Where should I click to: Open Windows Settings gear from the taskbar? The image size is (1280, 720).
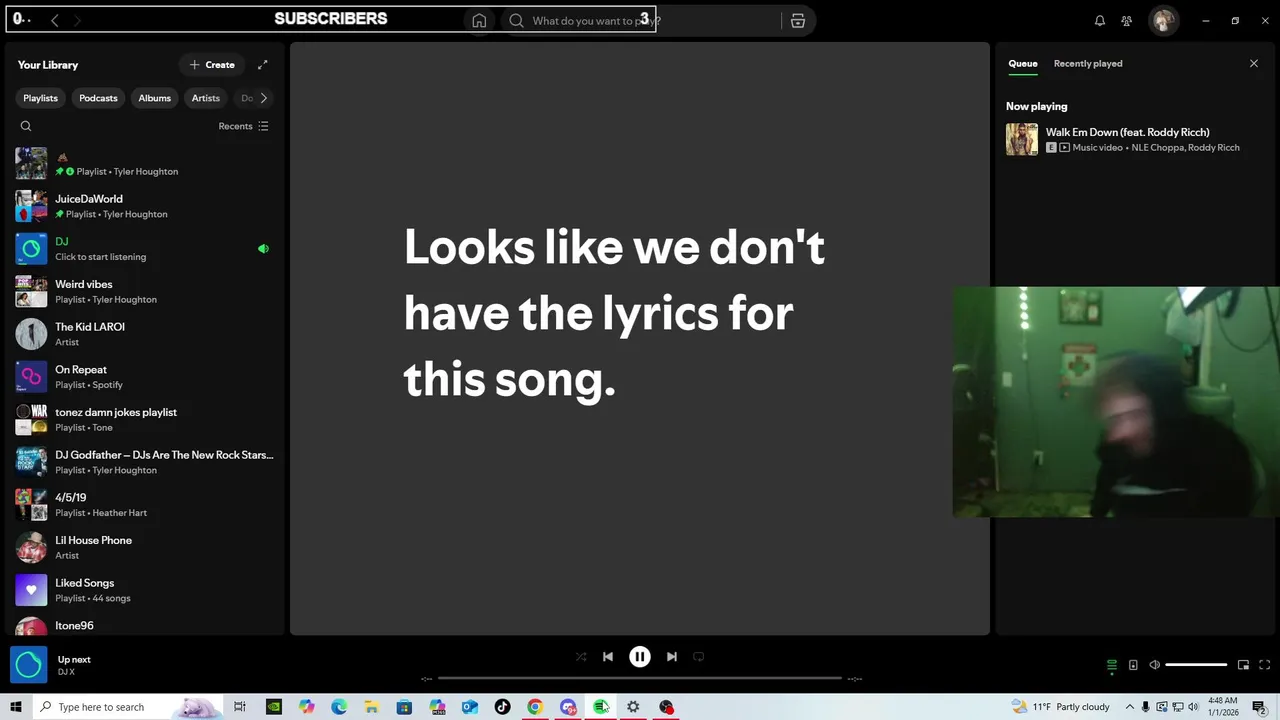633,707
